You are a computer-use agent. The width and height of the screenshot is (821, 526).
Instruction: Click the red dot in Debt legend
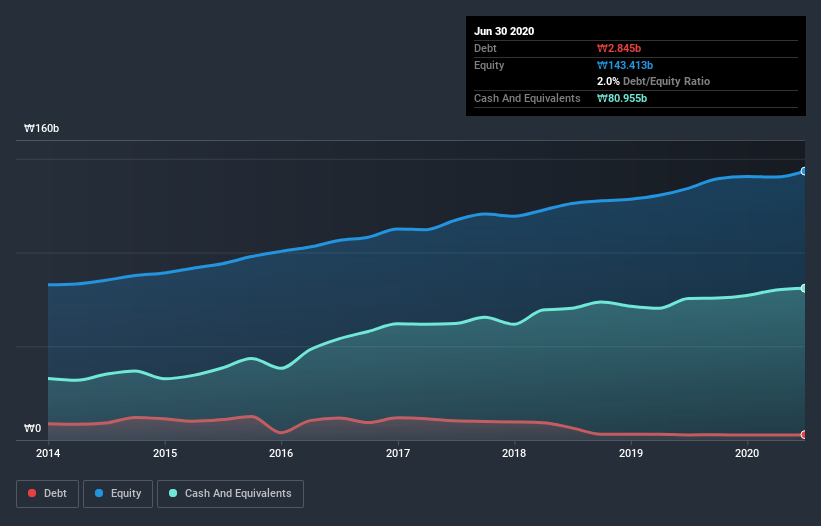[32, 493]
